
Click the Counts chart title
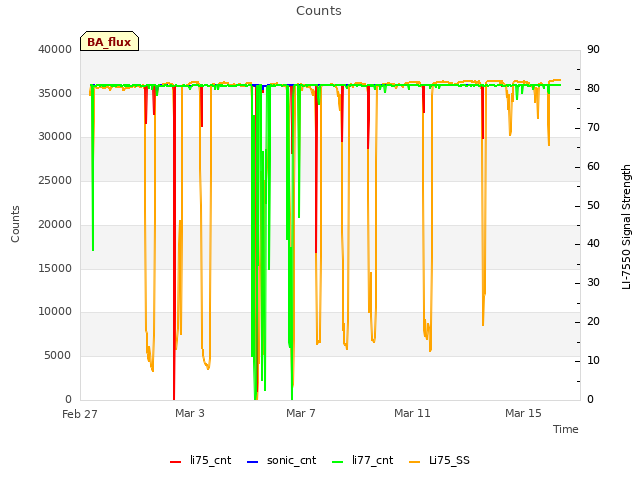319,11
